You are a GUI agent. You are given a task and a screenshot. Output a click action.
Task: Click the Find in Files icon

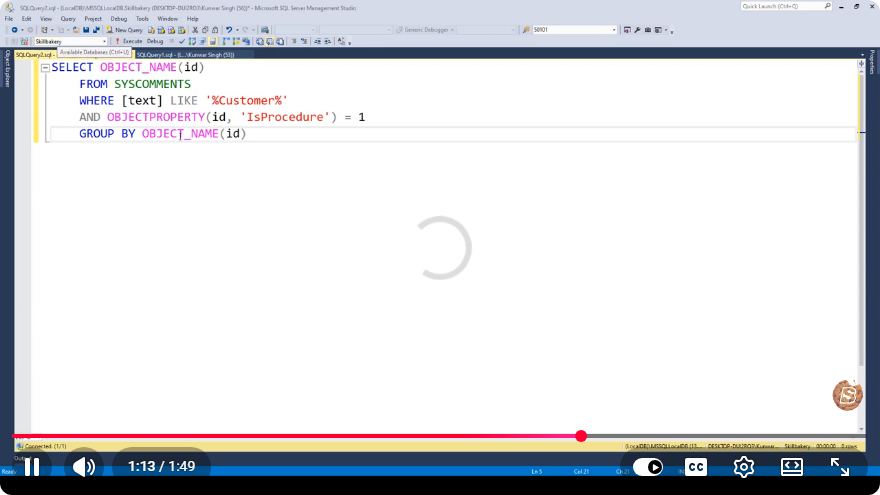pyautogui.click(x=526, y=30)
